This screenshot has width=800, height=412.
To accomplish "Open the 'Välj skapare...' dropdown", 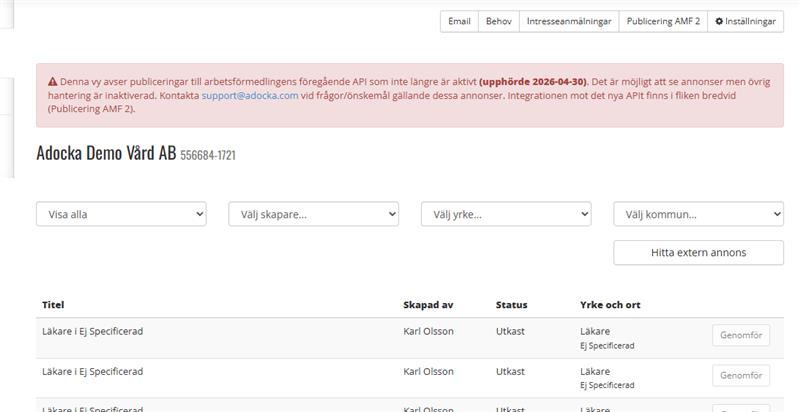I will pos(314,214).
